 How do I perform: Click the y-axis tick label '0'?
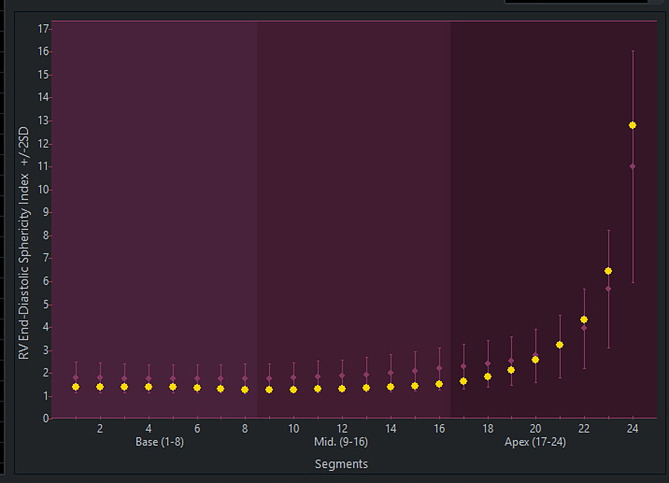[46, 419]
